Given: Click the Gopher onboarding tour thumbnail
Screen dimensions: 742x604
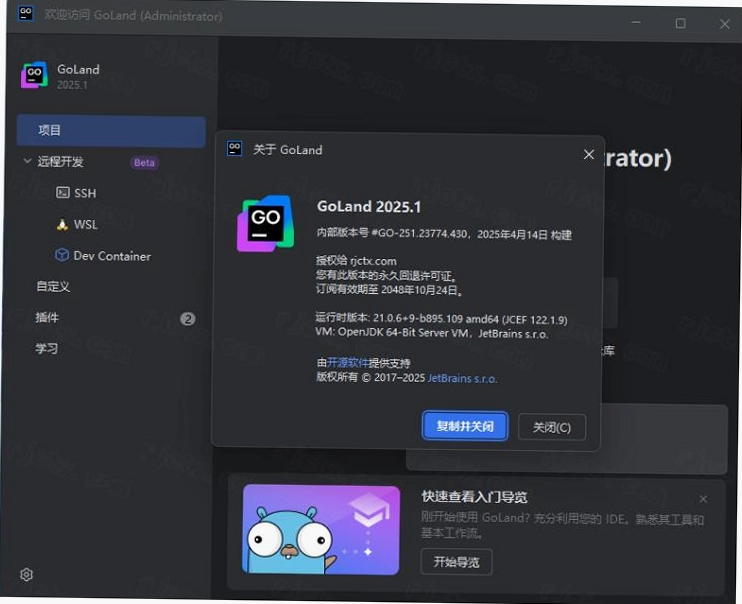Looking at the screenshot, I should point(321,530).
